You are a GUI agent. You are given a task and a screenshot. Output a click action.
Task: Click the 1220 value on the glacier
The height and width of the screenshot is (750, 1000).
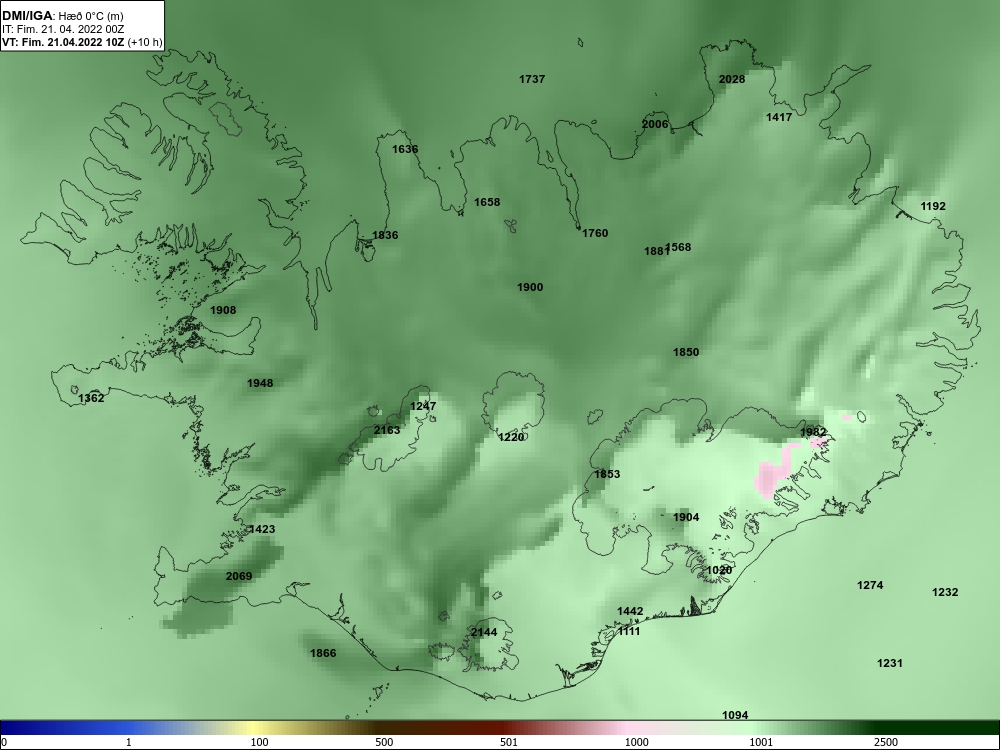511,437
